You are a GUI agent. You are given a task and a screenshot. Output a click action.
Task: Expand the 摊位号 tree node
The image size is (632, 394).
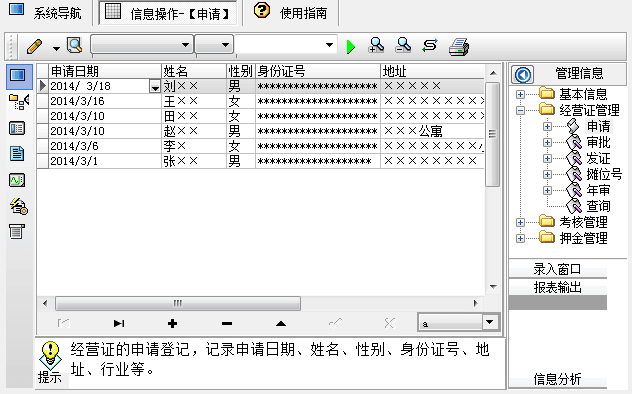[547, 174]
